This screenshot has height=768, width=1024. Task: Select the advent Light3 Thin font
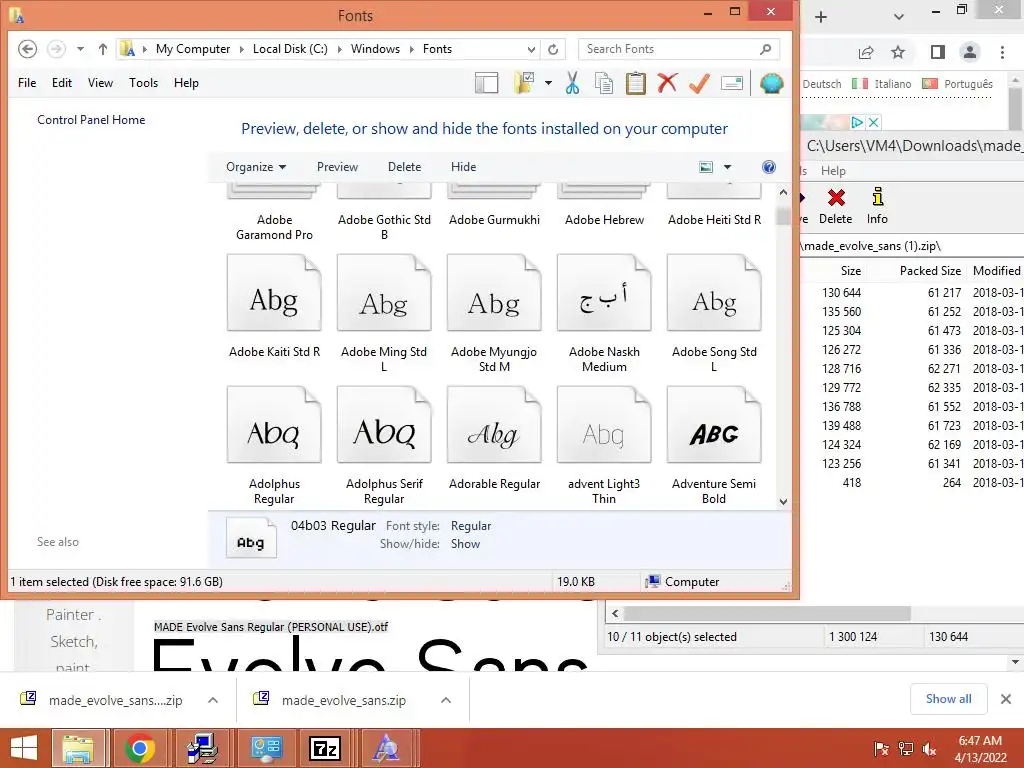pyautogui.click(x=604, y=445)
